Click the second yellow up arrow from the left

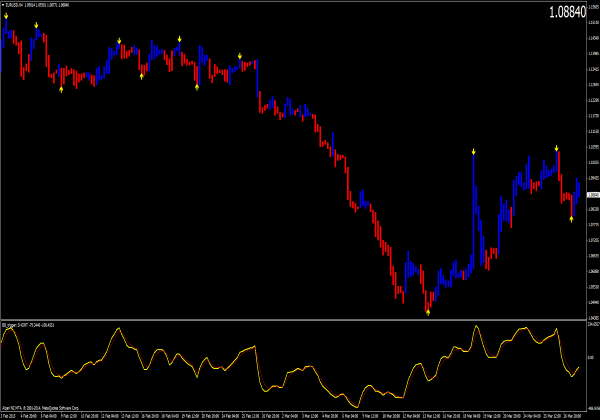point(142,76)
